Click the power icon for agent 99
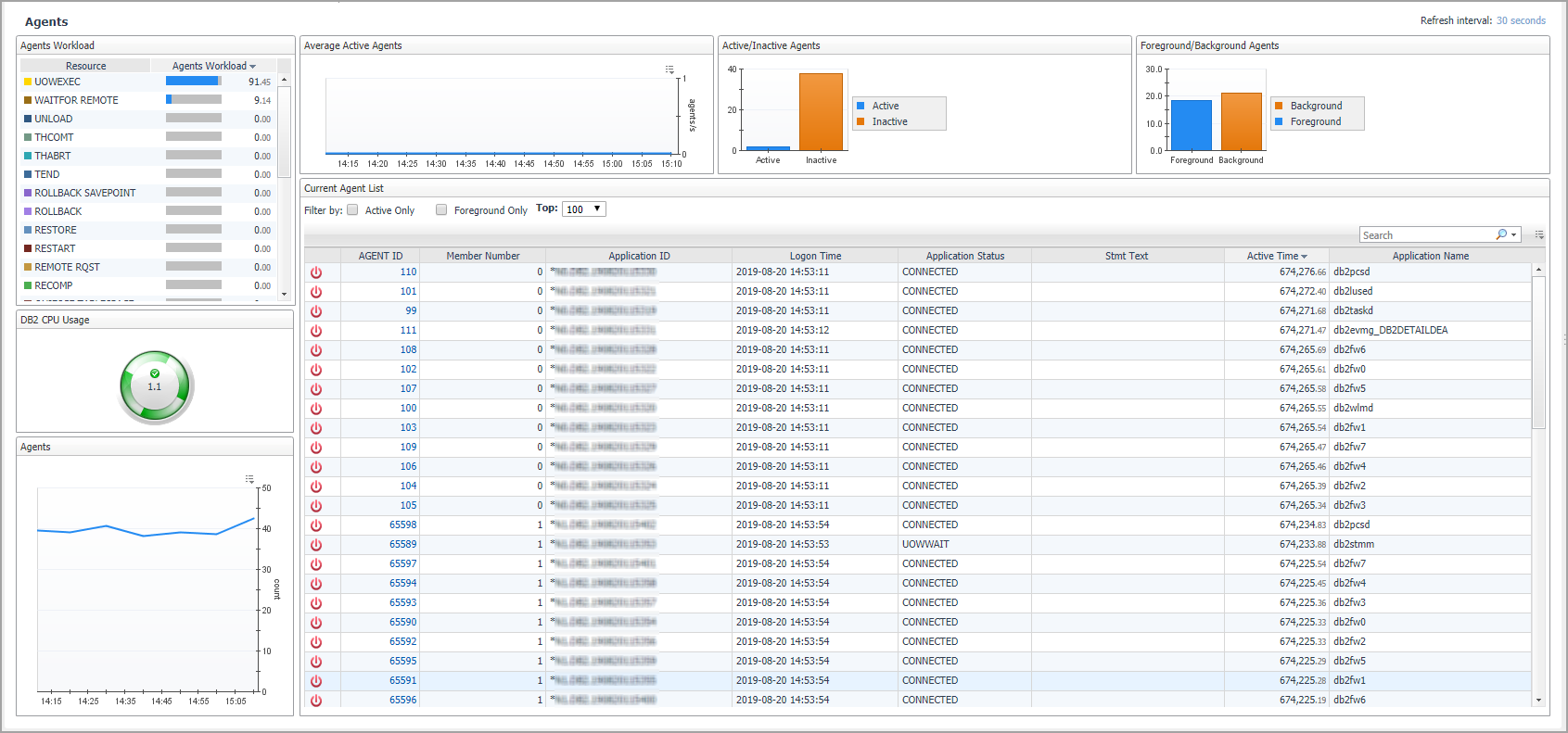The image size is (1568, 733). click(x=316, y=311)
